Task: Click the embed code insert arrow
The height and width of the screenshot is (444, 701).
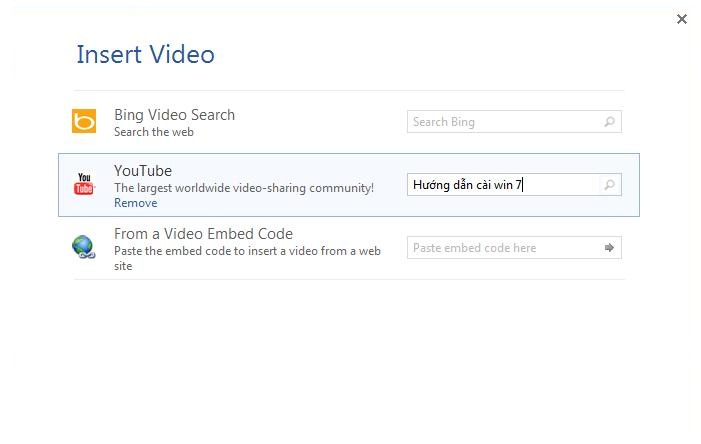Action: coord(609,248)
